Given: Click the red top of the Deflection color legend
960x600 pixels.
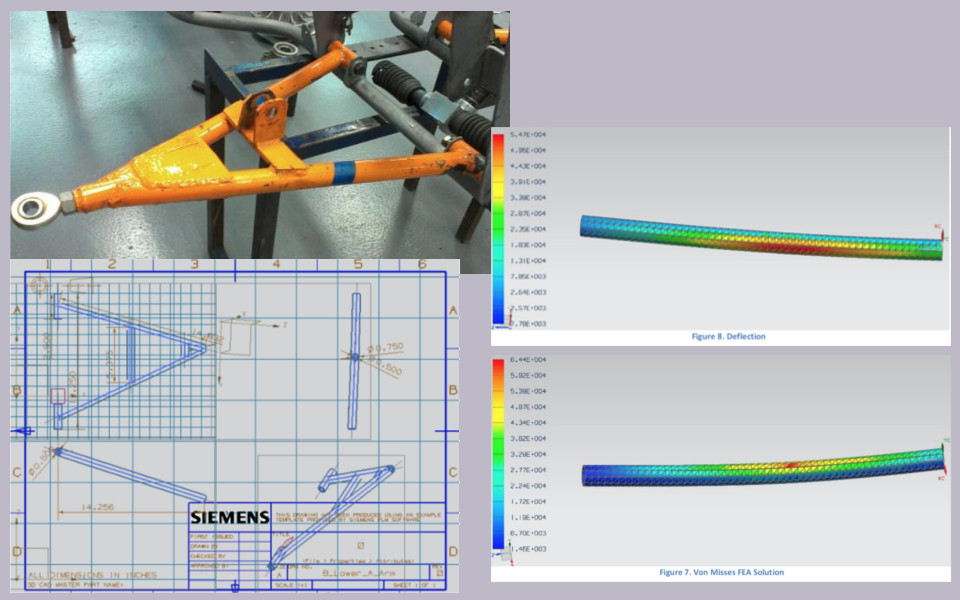Looking at the screenshot, I should coord(497,140).
